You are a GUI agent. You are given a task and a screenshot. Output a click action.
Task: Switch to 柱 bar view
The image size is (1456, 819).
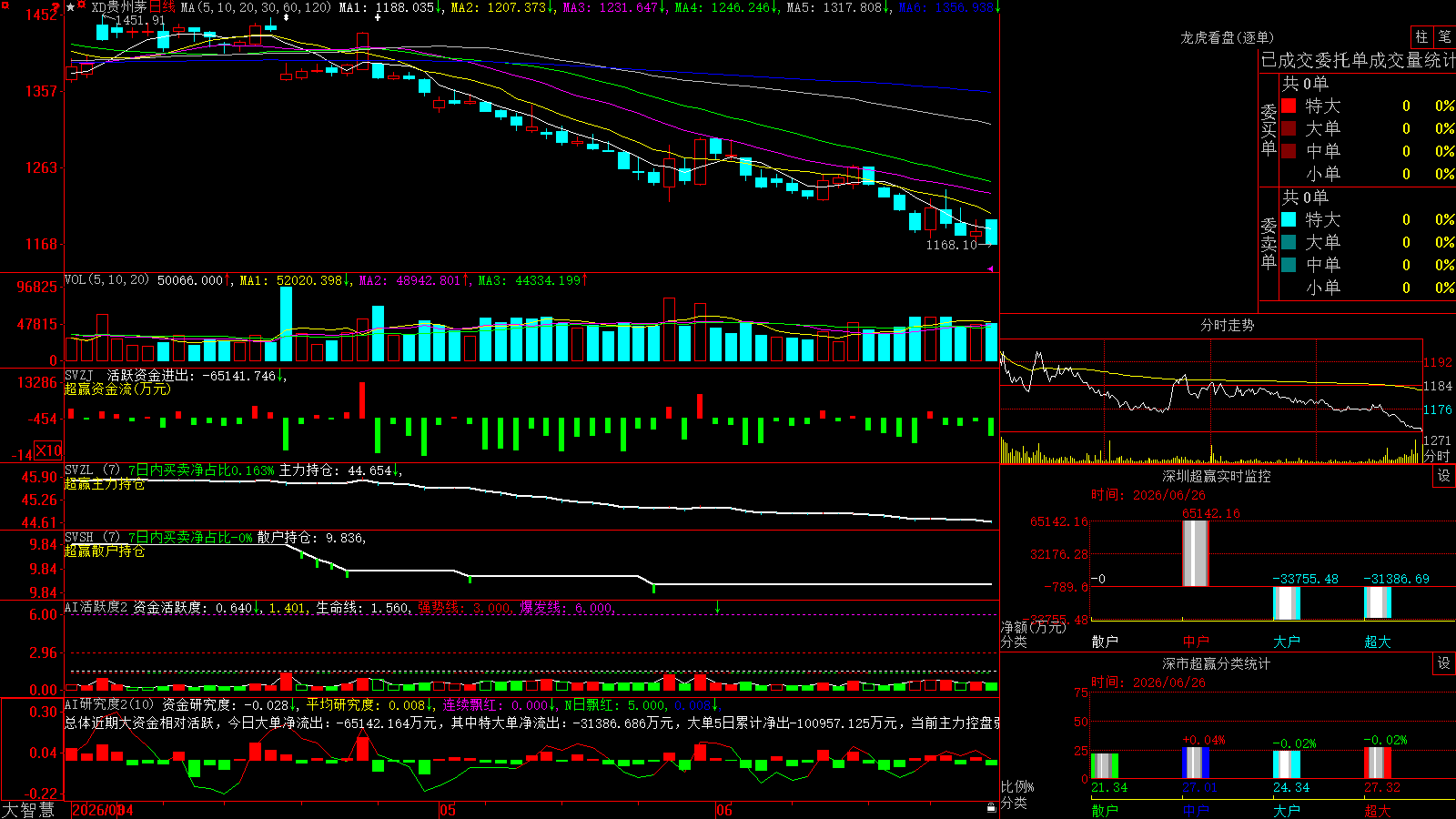[x=1421, y=36]
